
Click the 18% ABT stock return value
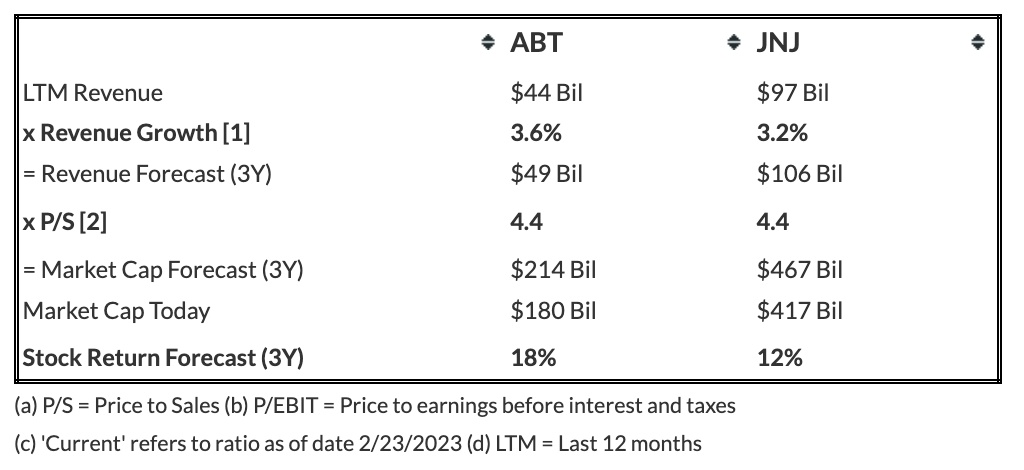(533, 357)
